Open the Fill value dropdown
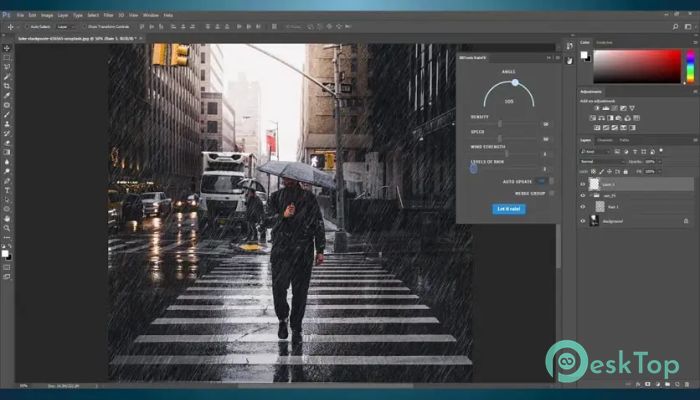 pos(660,171)
